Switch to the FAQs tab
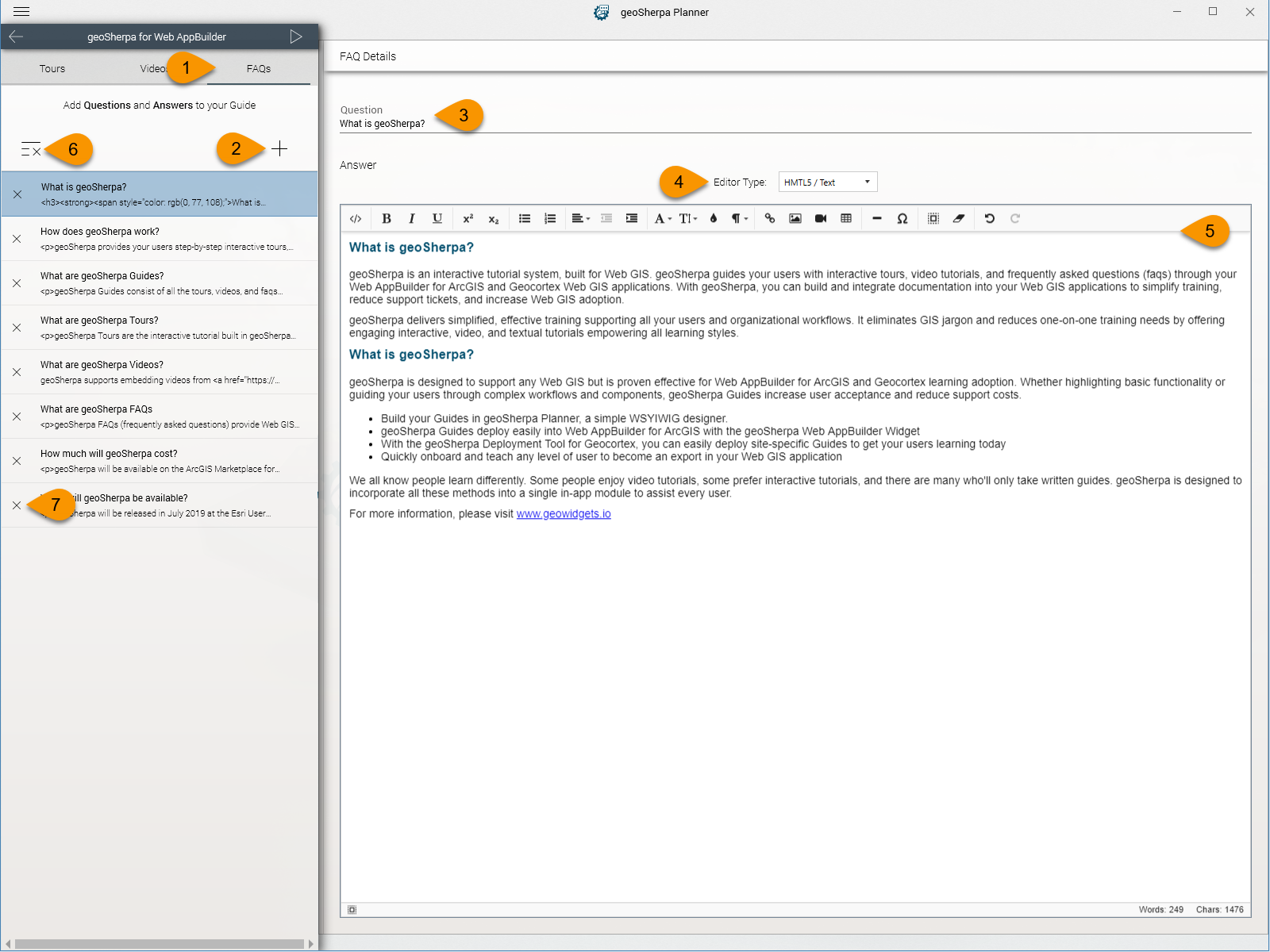1270x952 pixels. pyautogui.click(x=259, y=69)
